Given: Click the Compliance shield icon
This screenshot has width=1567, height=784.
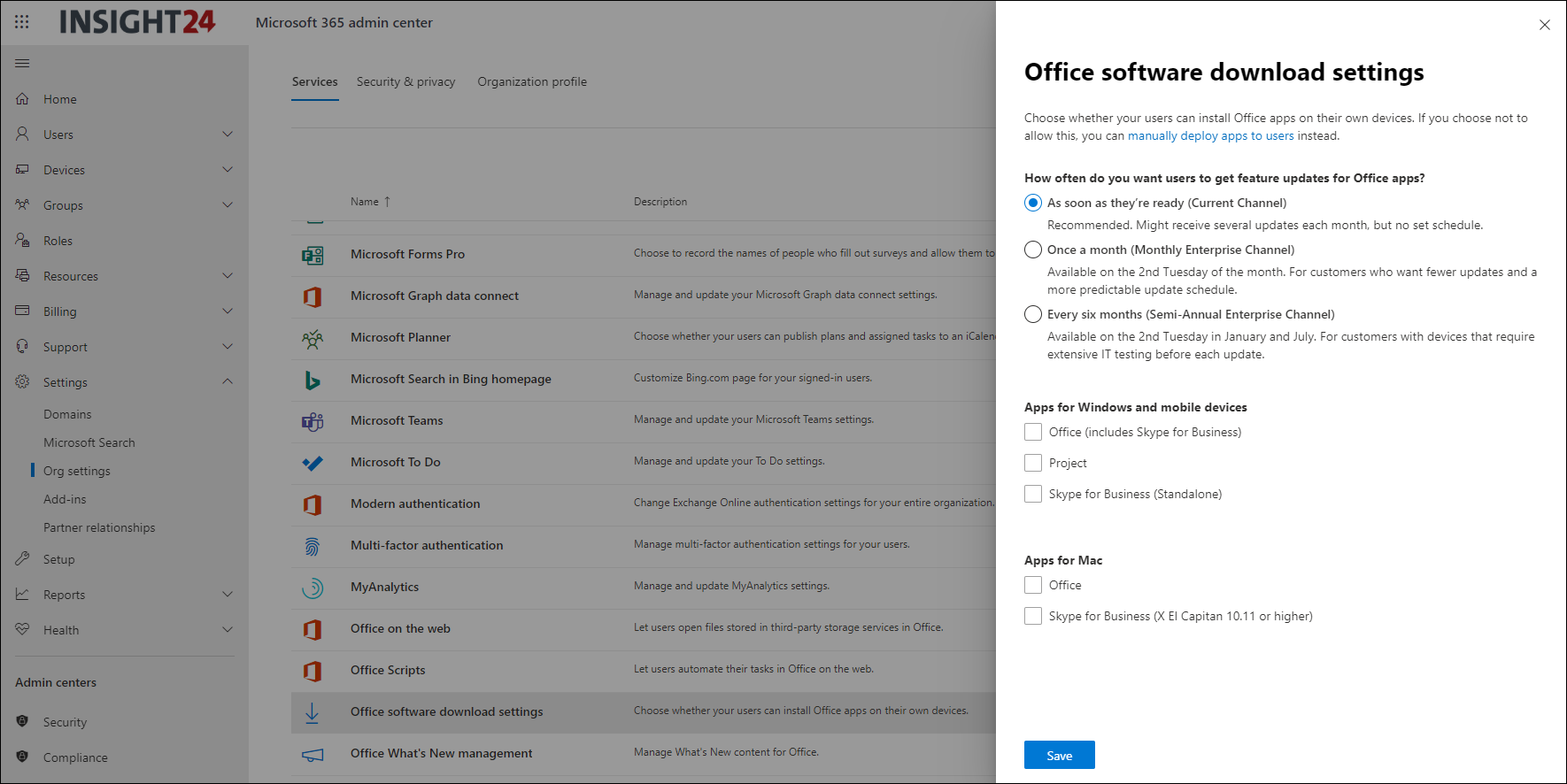Looking at the screenshot, I should point(23,757).
